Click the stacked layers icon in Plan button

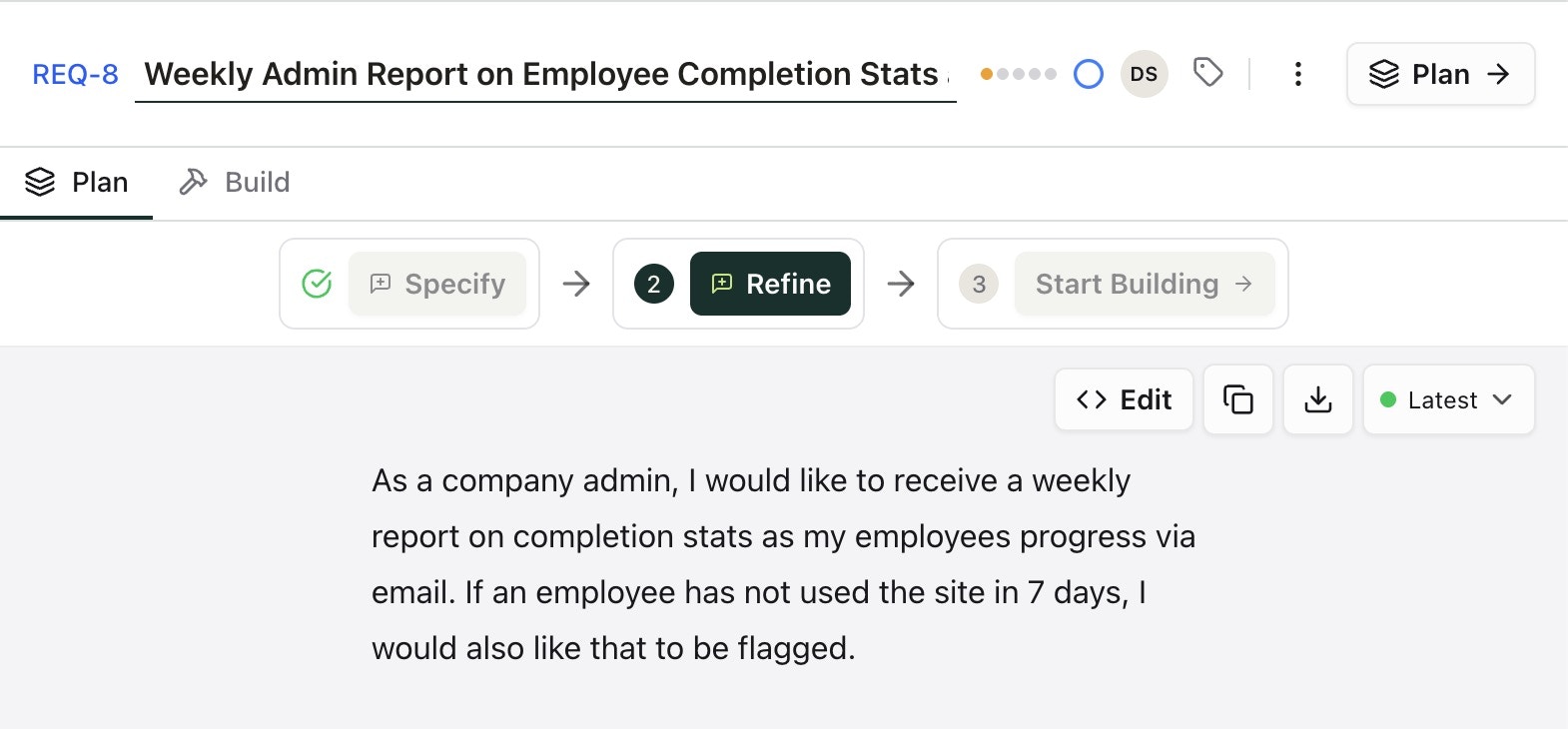tap(1383, 74)
